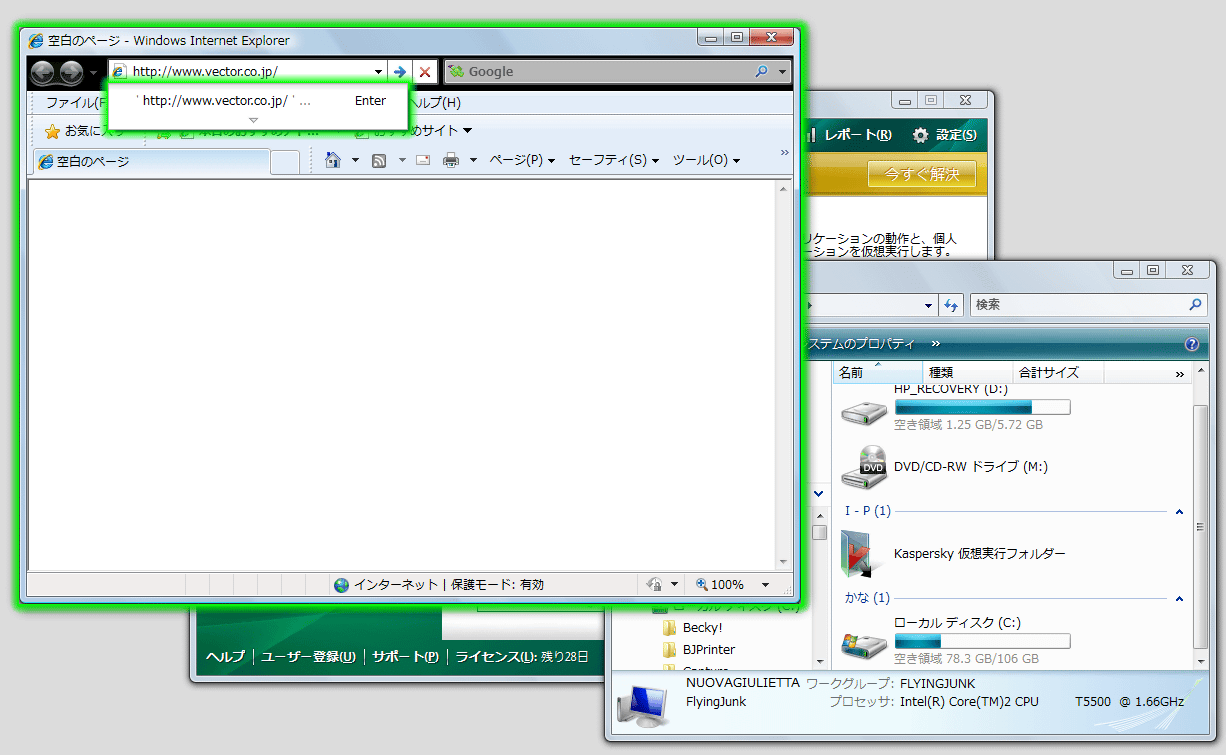Click the Explorer search magnifier icon
Image resolution: width=1226 pixels, height=755 pixels.
pyautogui.click(x=1195, y=305)
